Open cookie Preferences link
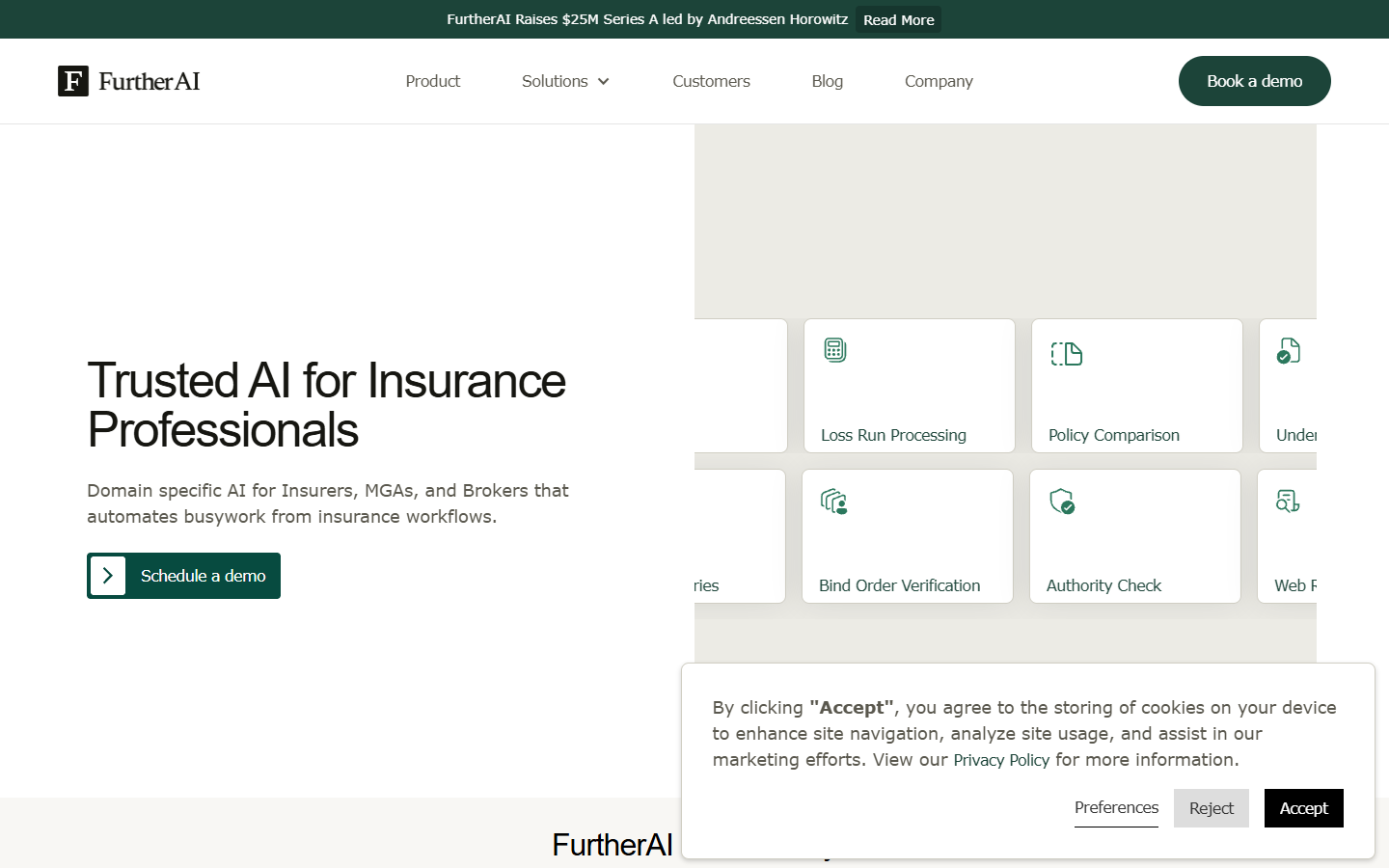 (x=1116, y=807)
